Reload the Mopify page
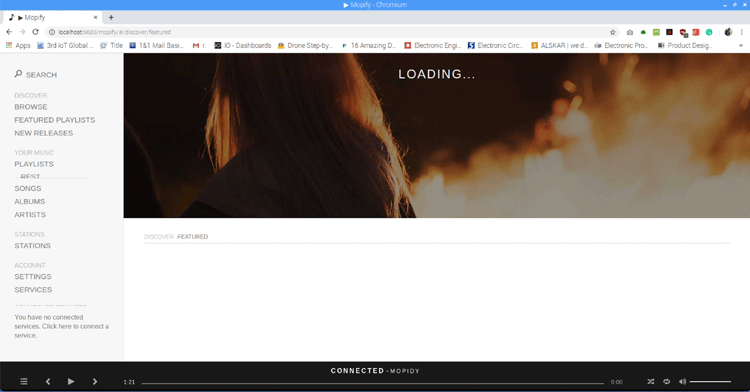The image size is (750, 392). tap(35, 32)
